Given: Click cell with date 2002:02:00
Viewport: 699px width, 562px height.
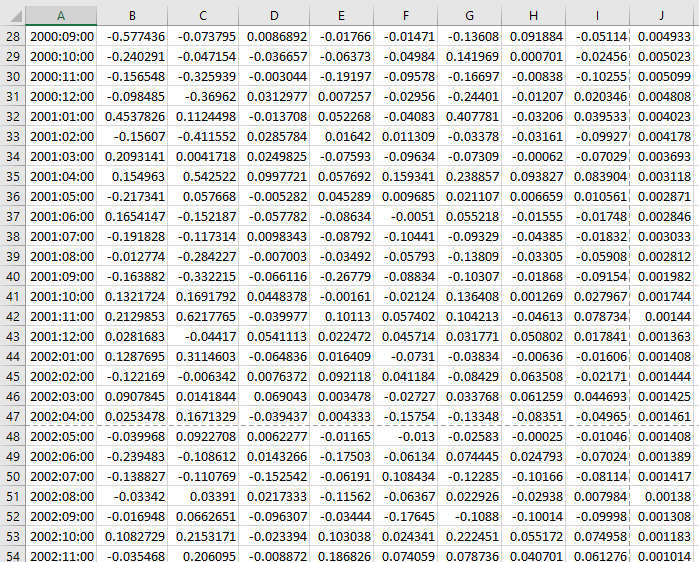Looking at the screenshot, I should click(x=61, y=377).
